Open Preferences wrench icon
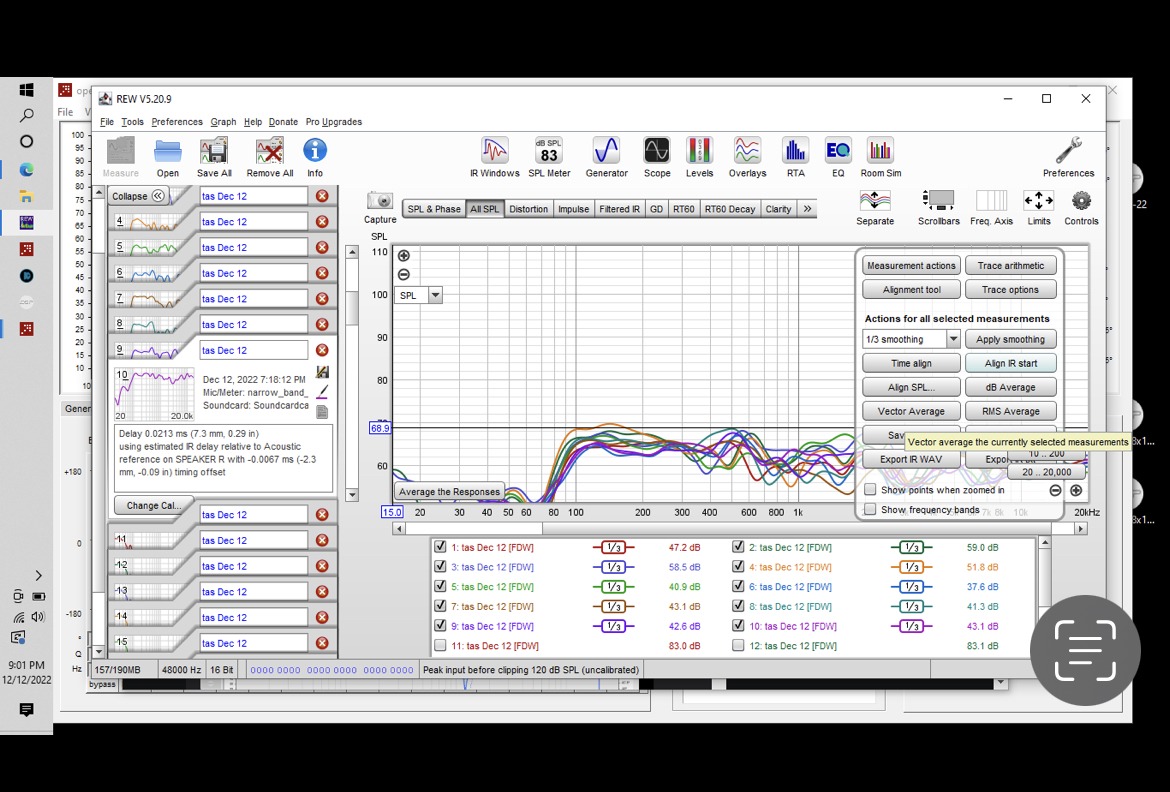 tap(1069, 157)
